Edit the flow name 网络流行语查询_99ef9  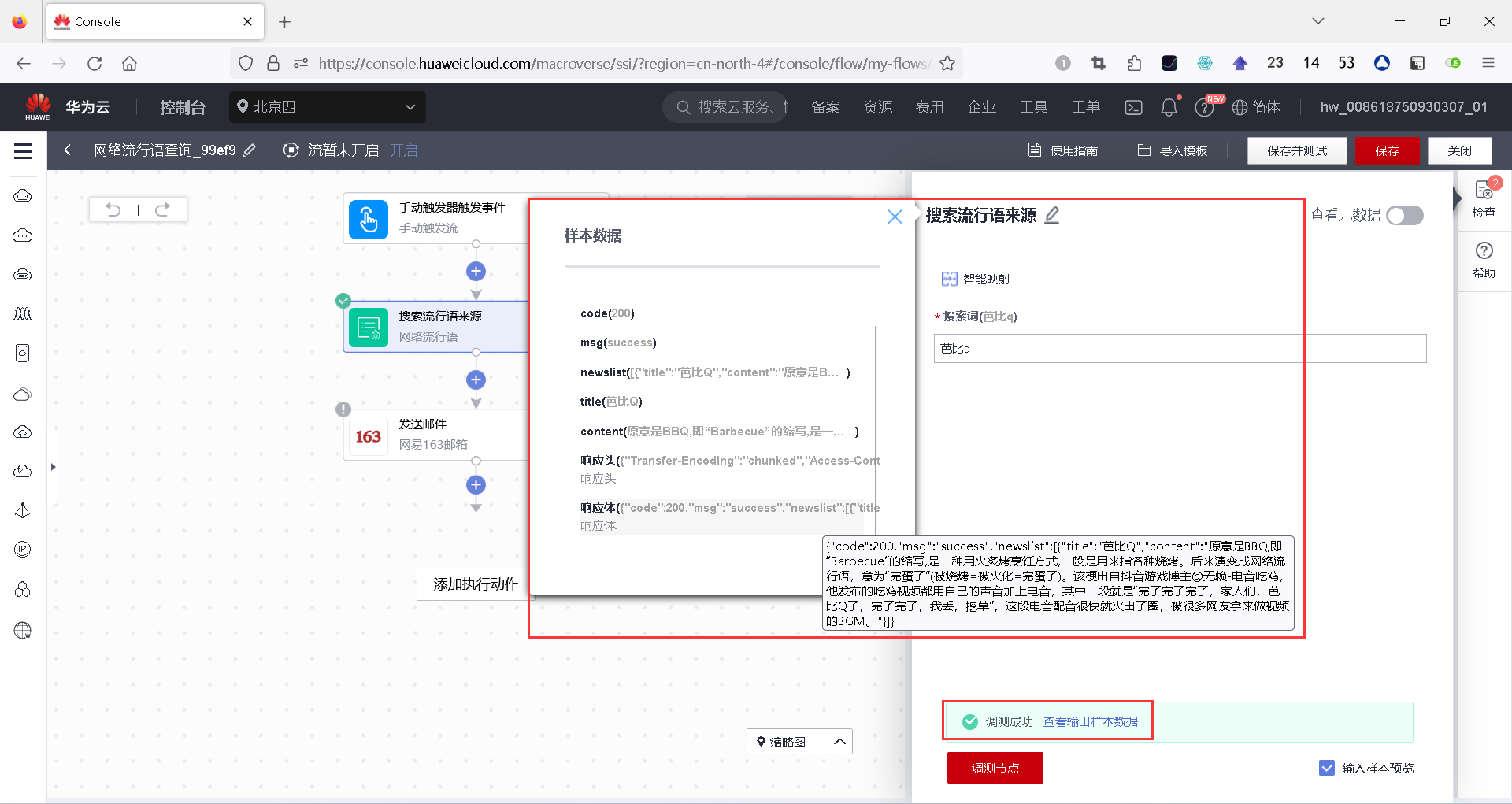point(250,150)
